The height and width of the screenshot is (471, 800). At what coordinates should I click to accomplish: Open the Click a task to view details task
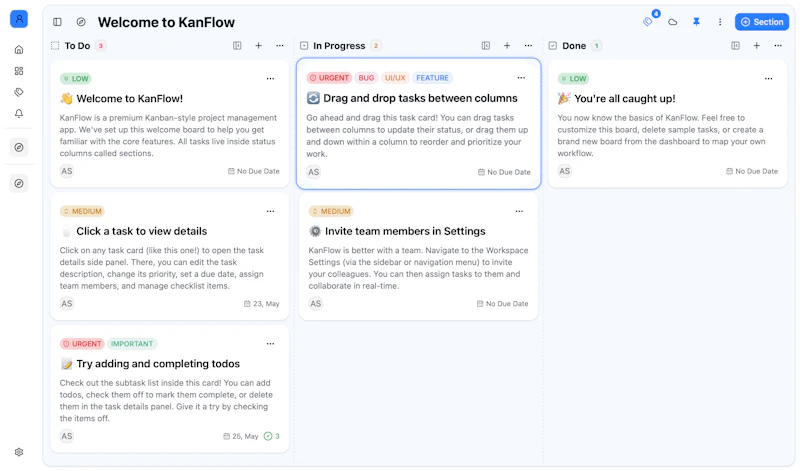point(141,231)
